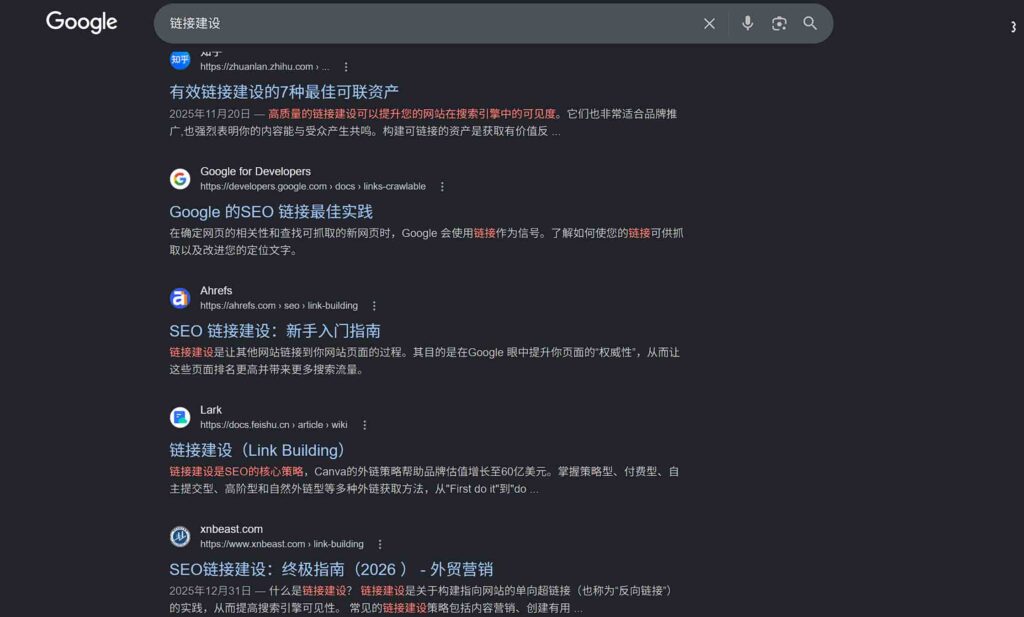Start voice search with microphone icon
The height and width of the screenshot is (617, 1024).
pos(748,24)
